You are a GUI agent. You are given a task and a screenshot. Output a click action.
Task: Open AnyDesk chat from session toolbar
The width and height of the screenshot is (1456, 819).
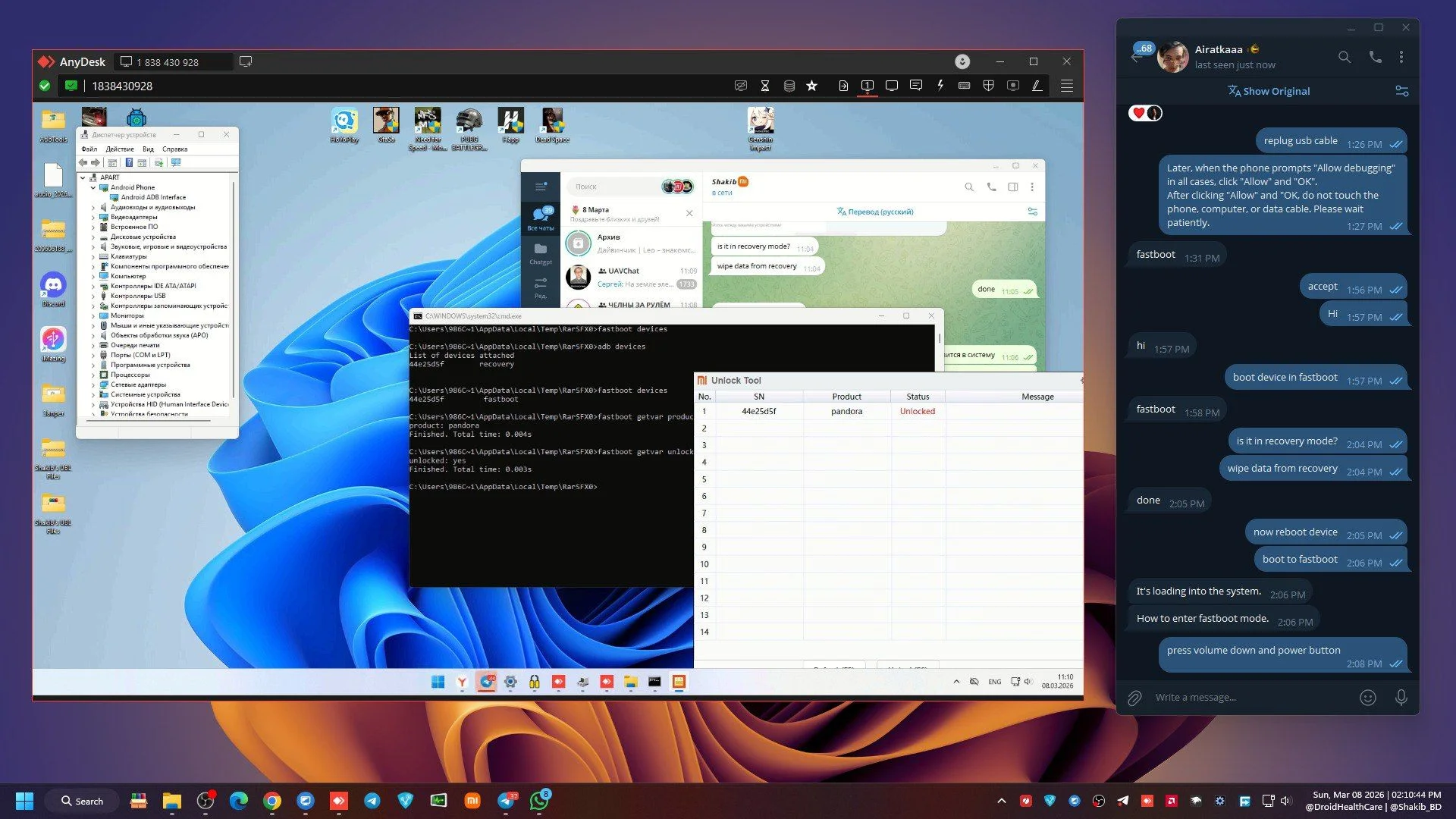[916, 86]
